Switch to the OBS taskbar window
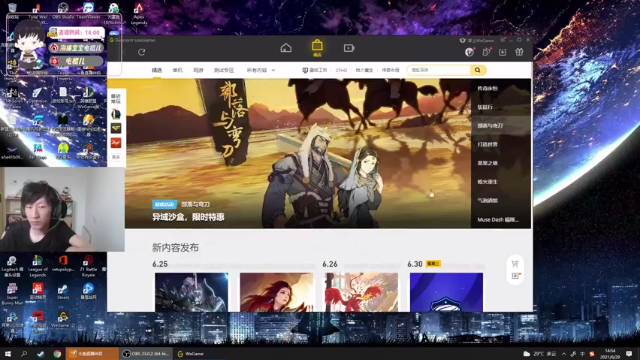 pos(146,354)
